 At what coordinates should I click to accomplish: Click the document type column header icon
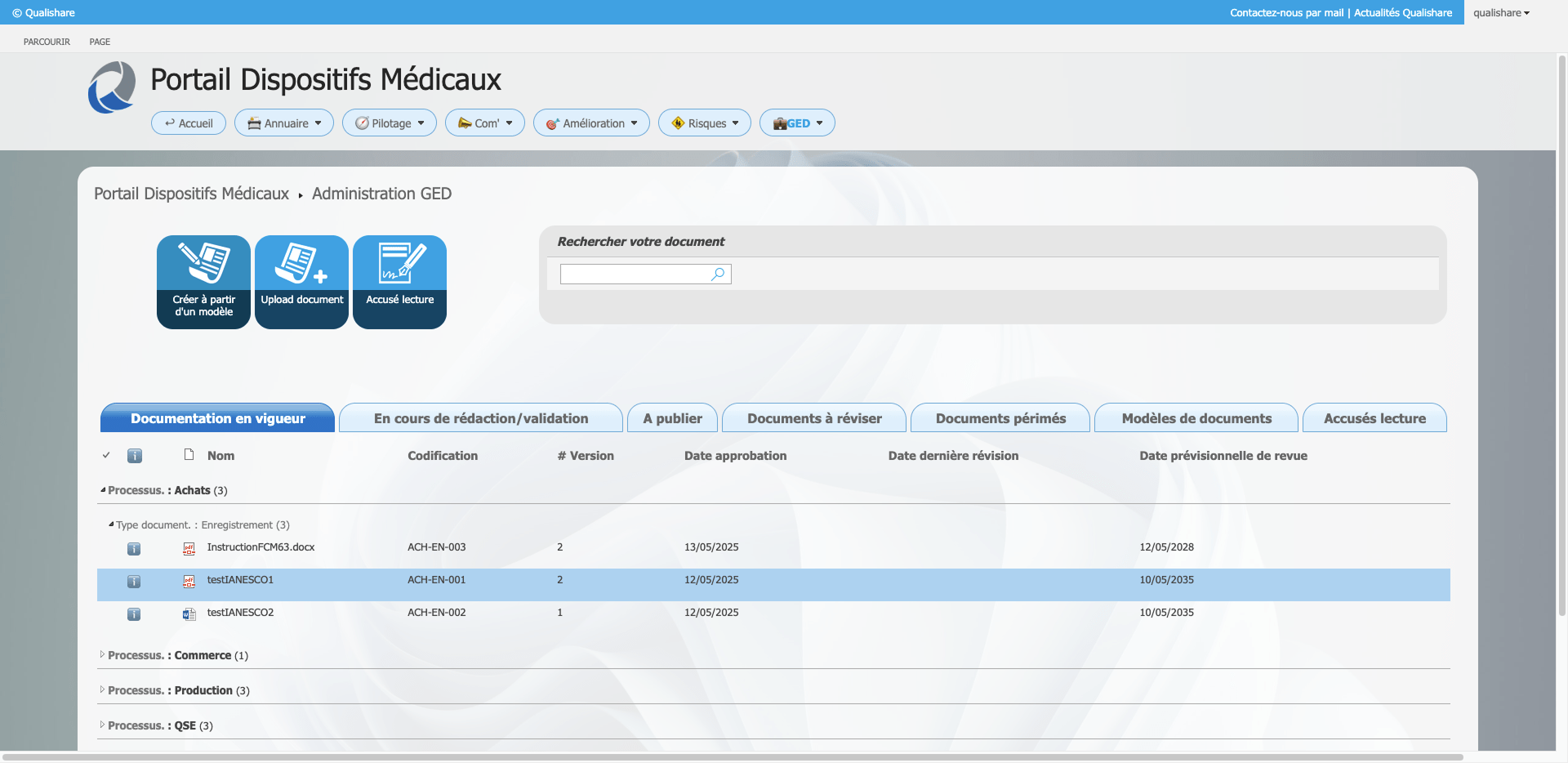[x=189, y=454]
